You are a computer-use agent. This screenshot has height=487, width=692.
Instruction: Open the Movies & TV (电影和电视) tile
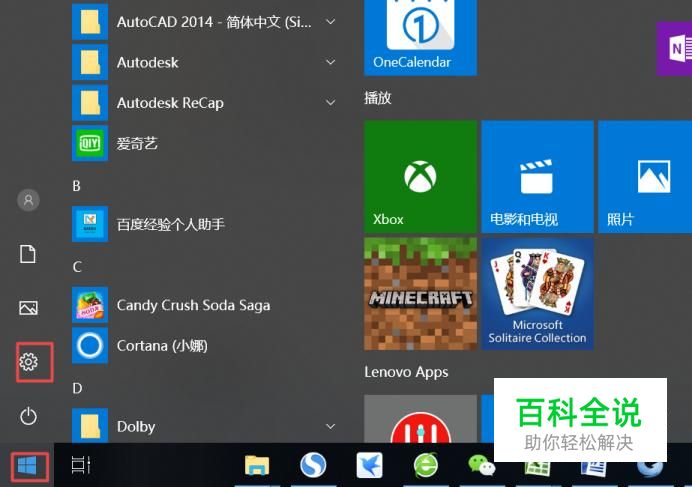[x=537, y=177]
